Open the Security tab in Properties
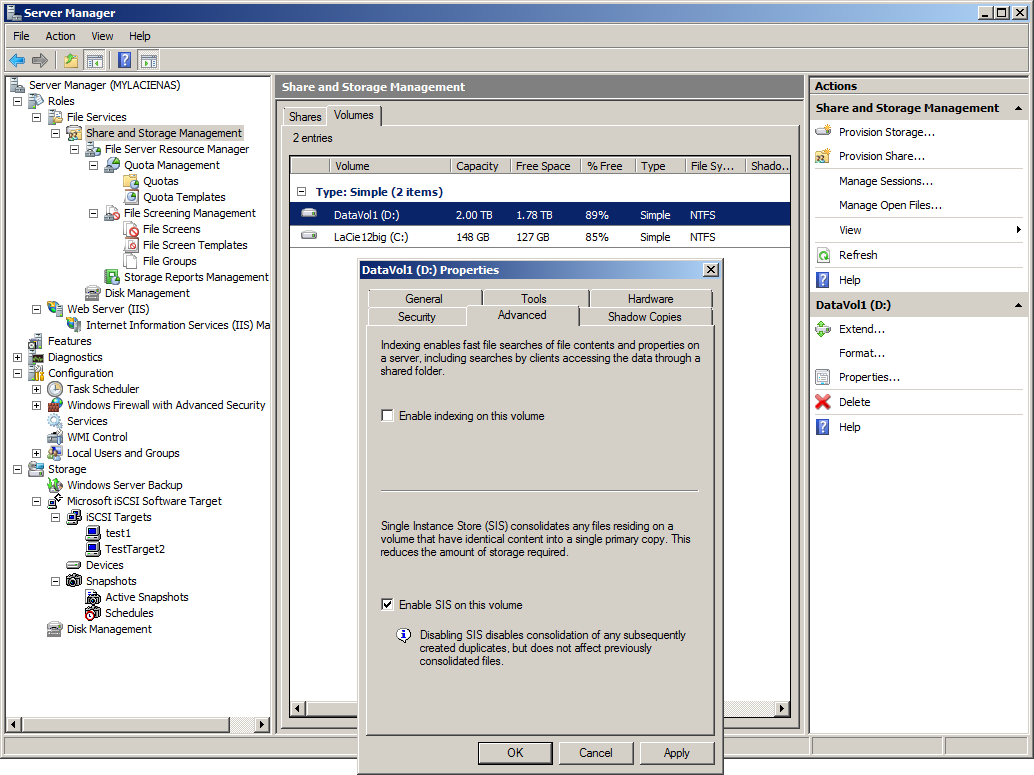Viewport: 1034px width, 775px height. pos(417,317)
